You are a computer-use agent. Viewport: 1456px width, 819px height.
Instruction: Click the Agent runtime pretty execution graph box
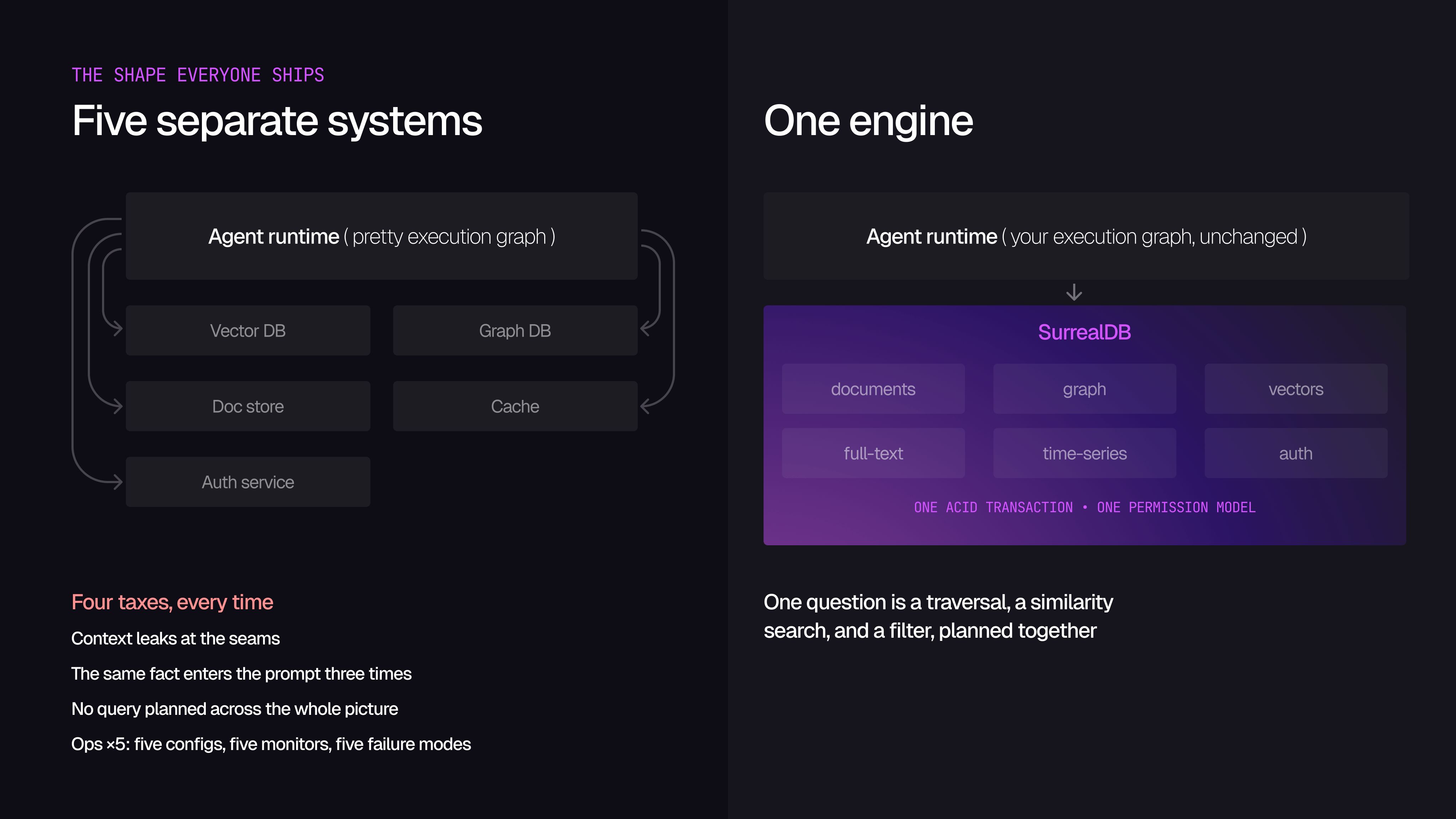(381, 236)
